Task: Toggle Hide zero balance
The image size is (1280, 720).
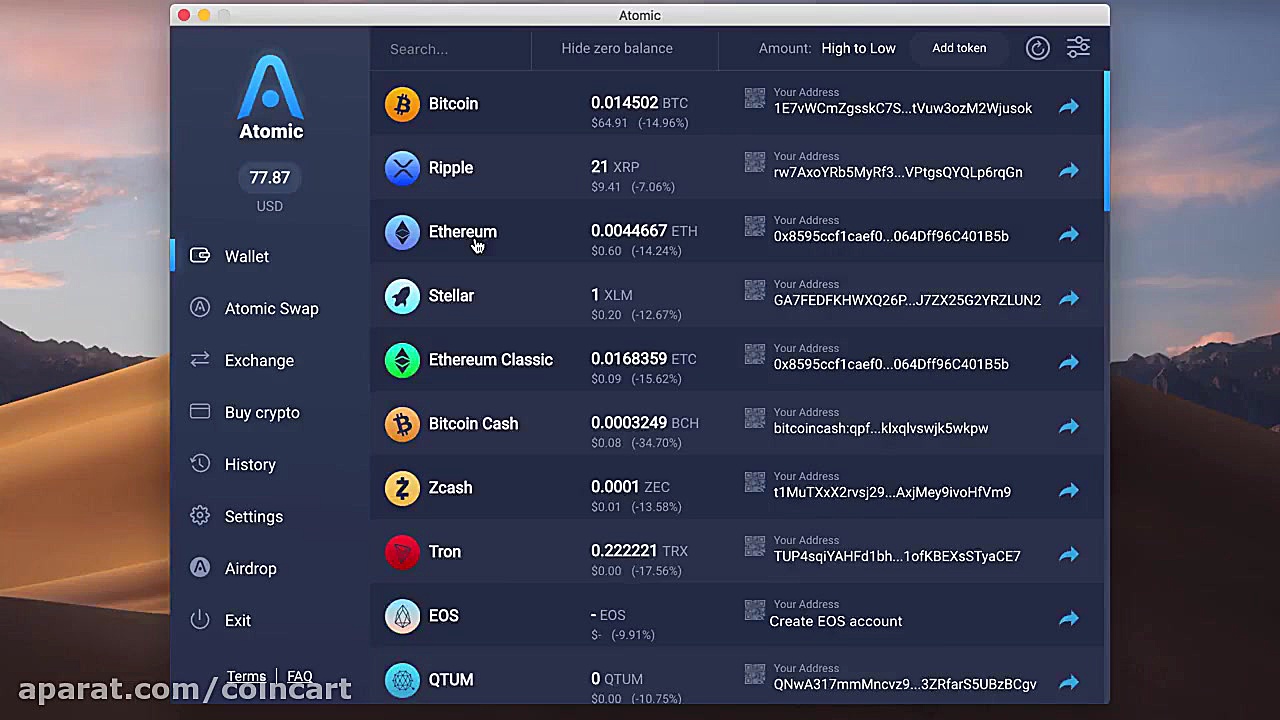Action: point(617,48)
